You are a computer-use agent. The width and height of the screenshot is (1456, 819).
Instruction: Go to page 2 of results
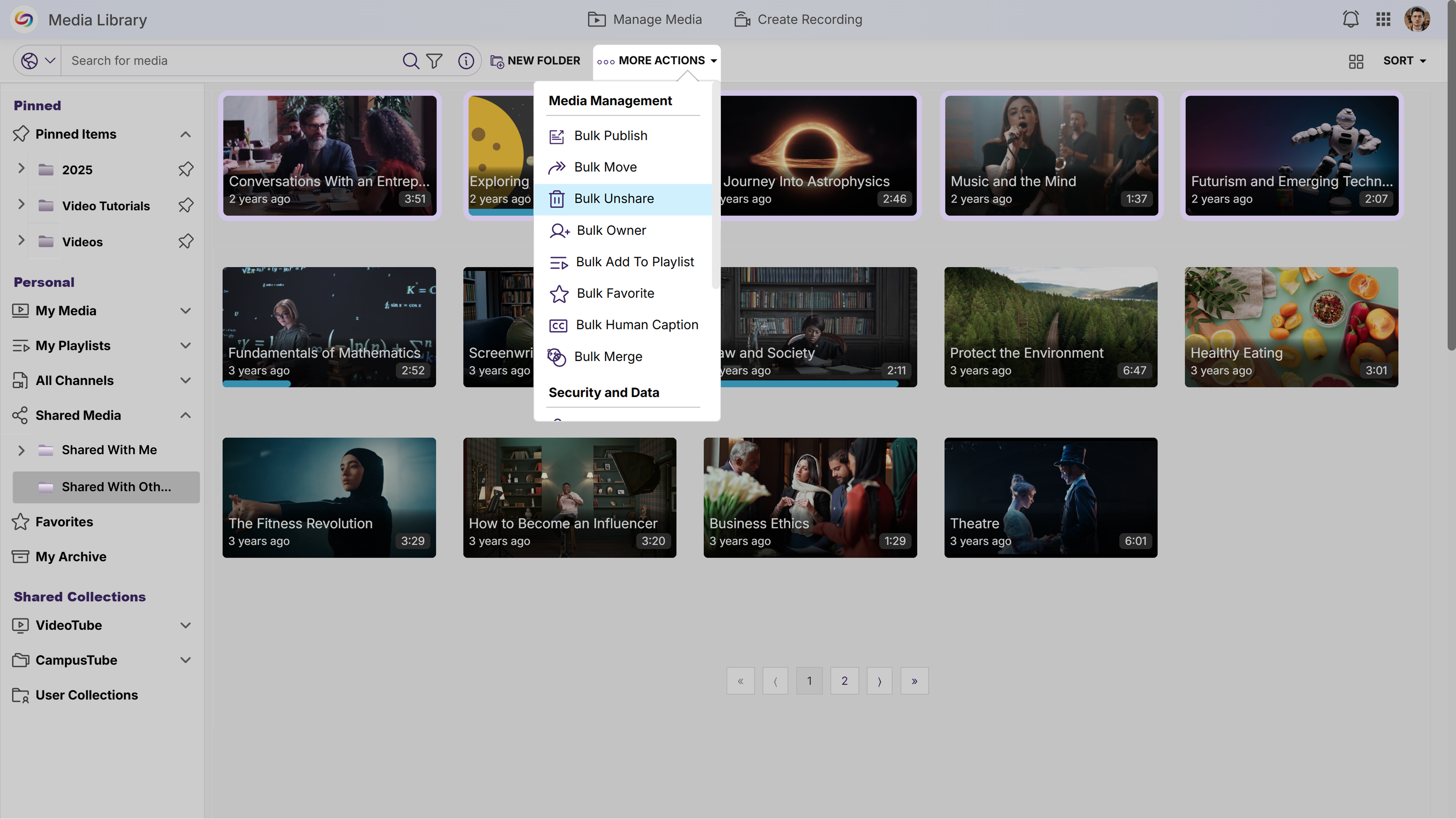(844, 681)
